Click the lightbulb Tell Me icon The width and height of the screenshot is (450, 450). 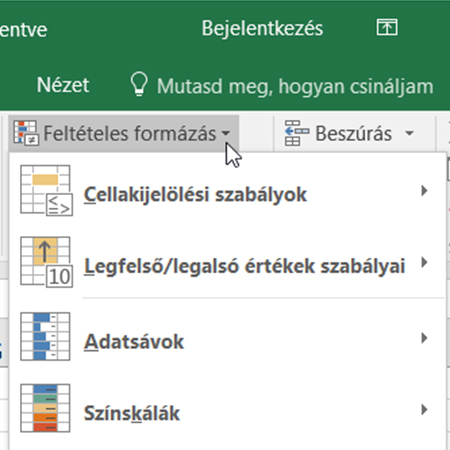pos(139,84)
